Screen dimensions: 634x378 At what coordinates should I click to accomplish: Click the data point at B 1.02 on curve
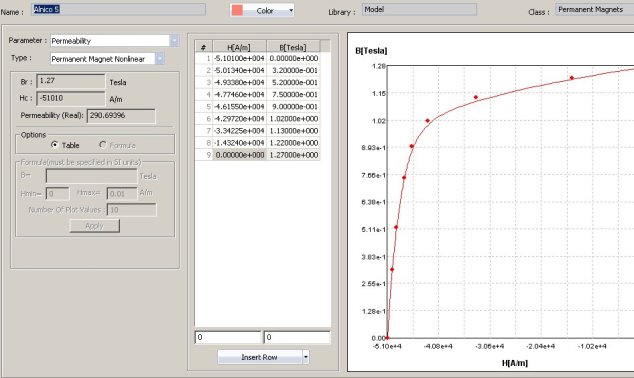point(428,121)
